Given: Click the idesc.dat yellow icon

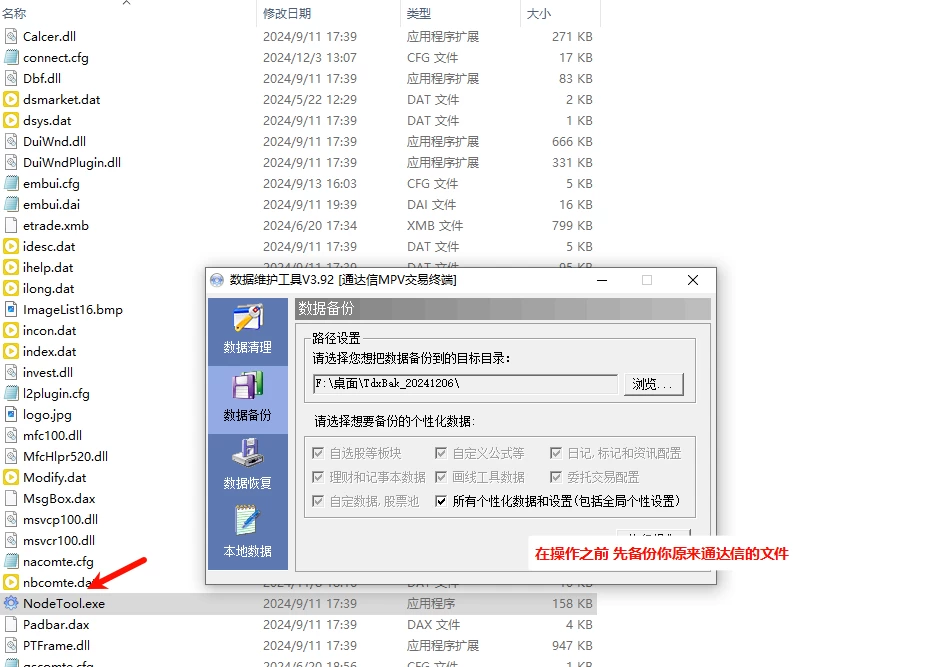Looking at the screenshot, I should tap(11, 246).
